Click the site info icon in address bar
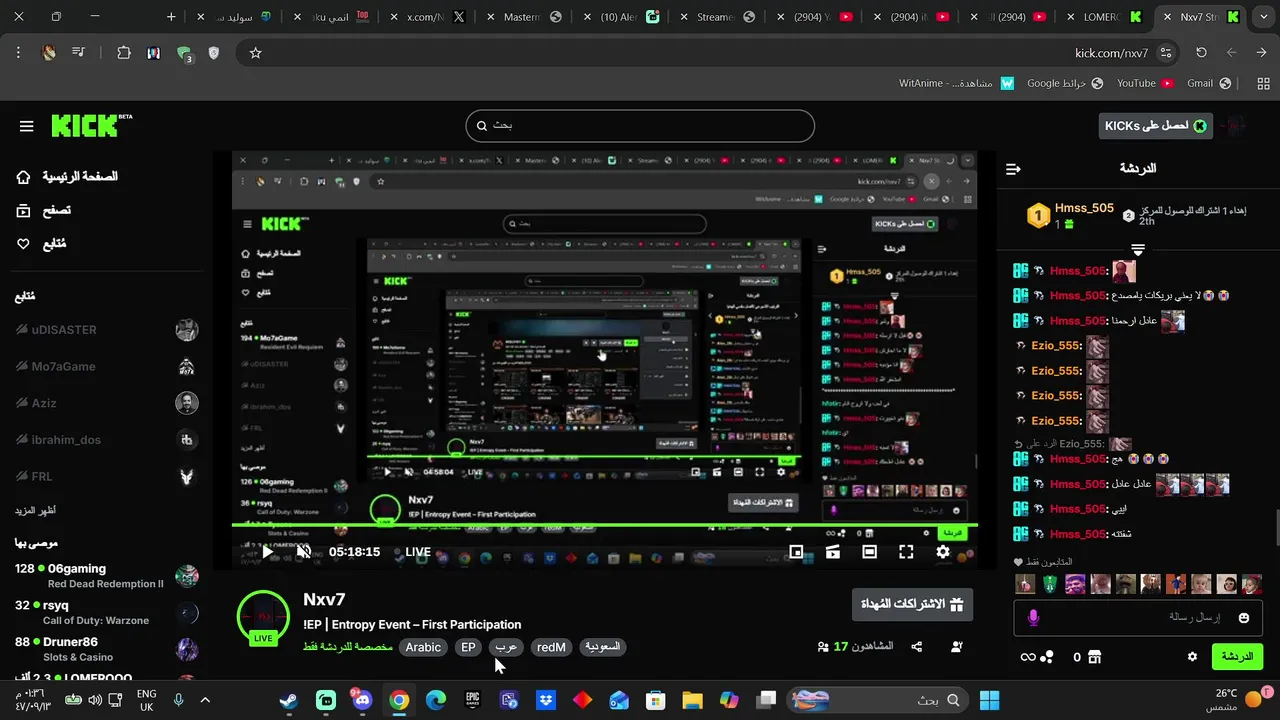Image resolution: width=1280 pixels, height=720 pixels. point(1165,53)
